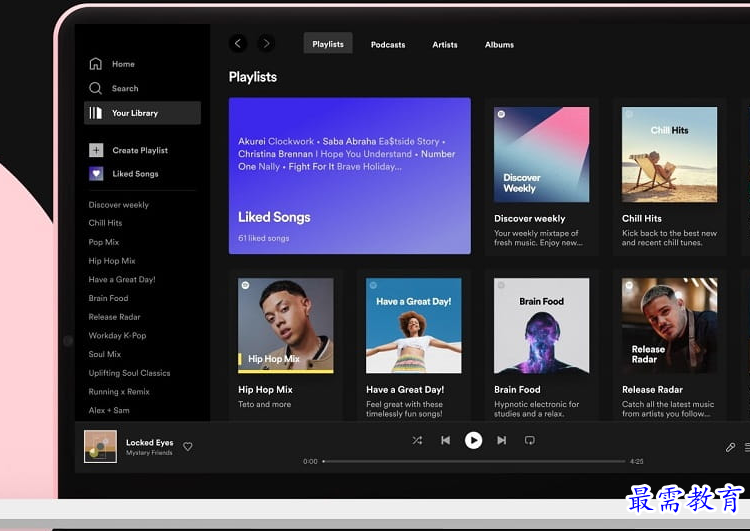Click the Discover weekly card title
750x531 pixels.
[x=529, y=219]
